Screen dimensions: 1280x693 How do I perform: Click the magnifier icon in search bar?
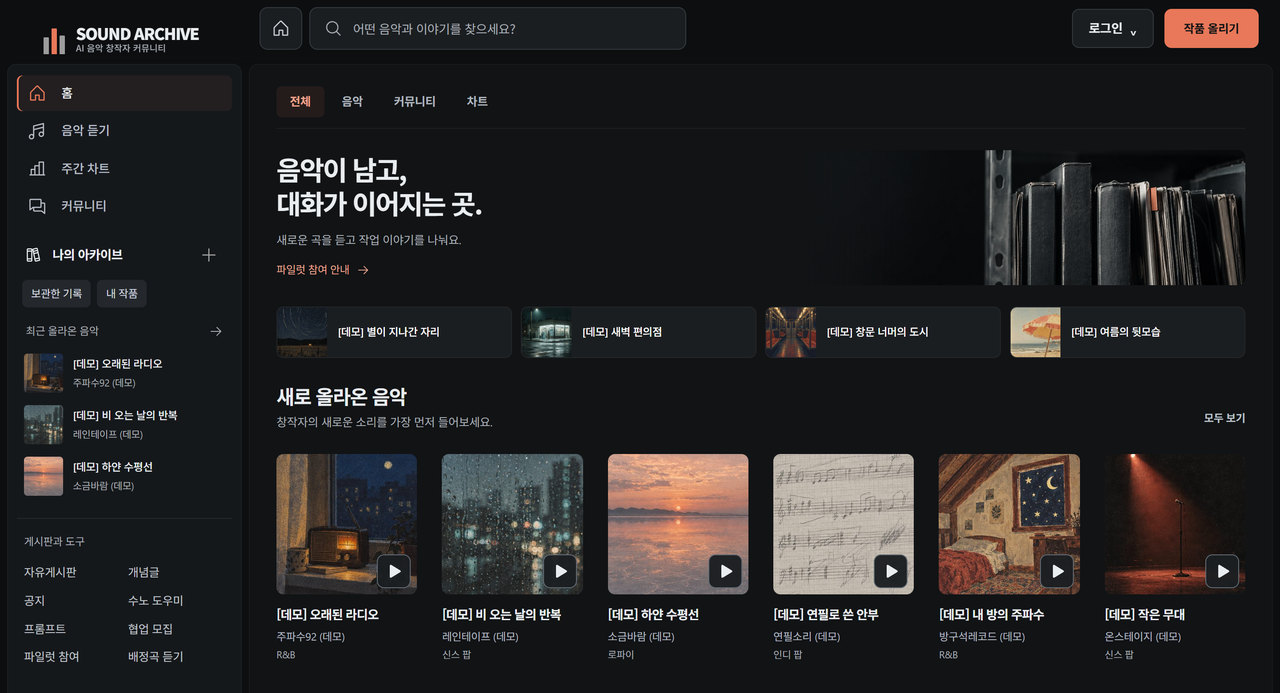coord(333,28)
